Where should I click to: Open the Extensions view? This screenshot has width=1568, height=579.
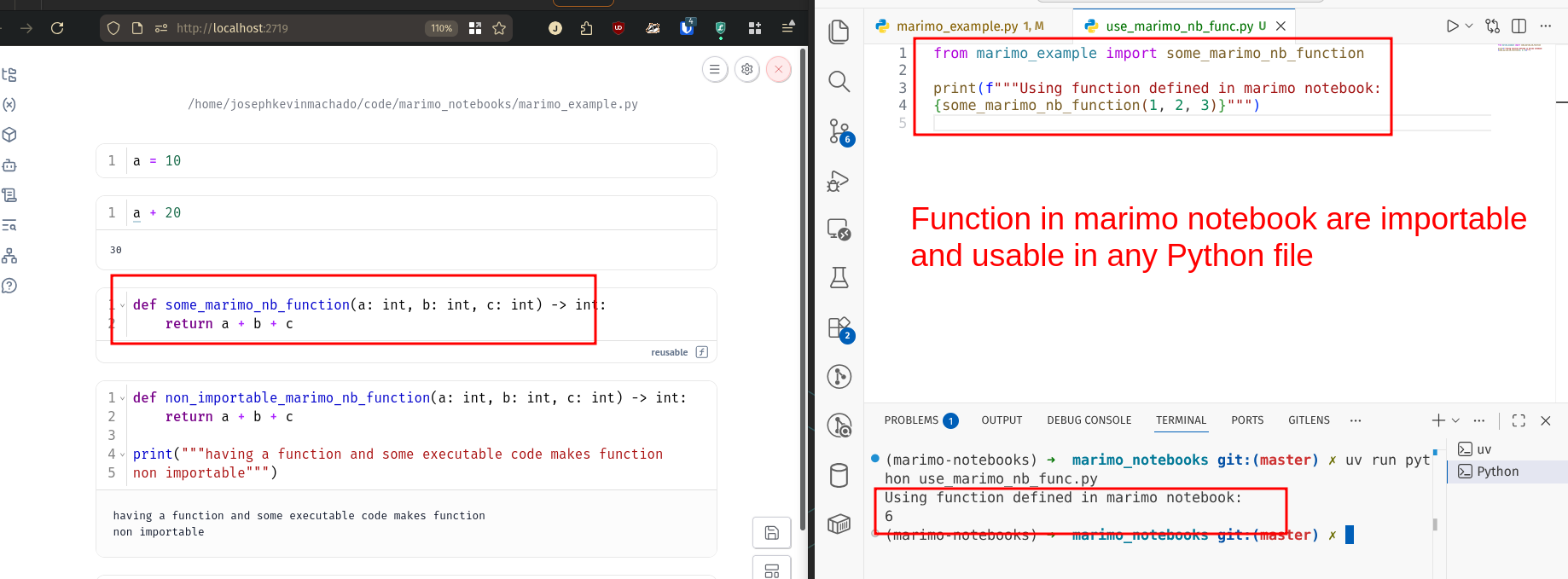[839, 328]
